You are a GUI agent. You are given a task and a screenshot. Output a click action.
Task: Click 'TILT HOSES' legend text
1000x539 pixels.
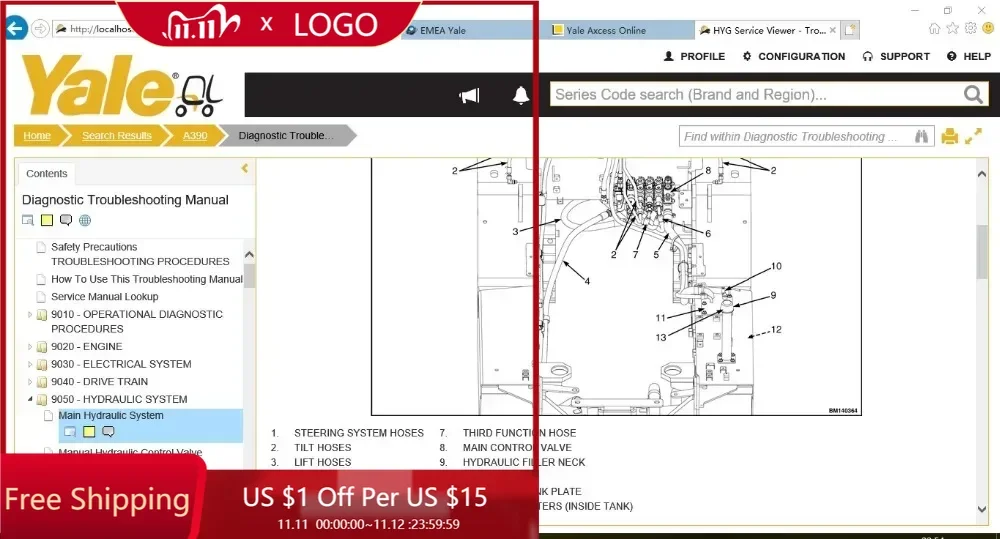point(322,447)
